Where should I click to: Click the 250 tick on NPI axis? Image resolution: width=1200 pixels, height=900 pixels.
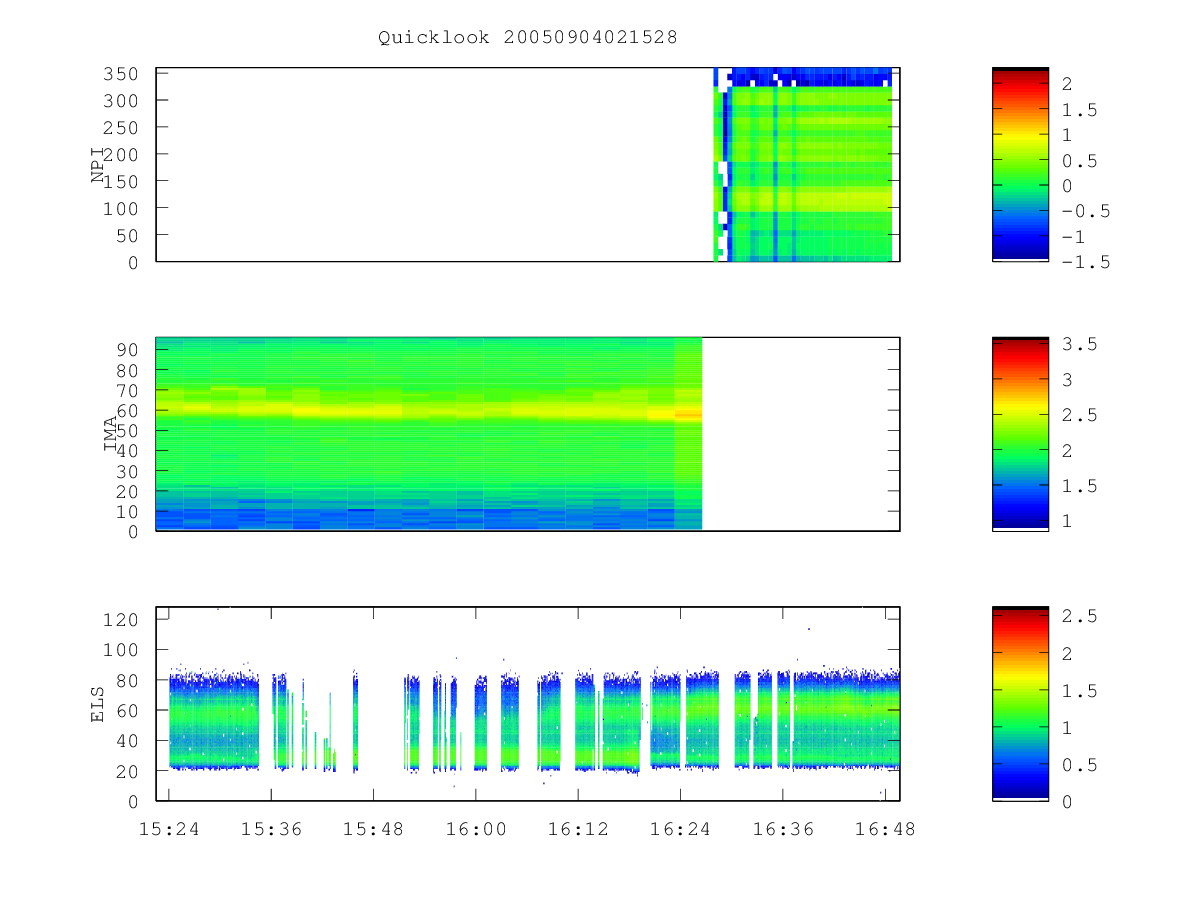click(120, 128)
